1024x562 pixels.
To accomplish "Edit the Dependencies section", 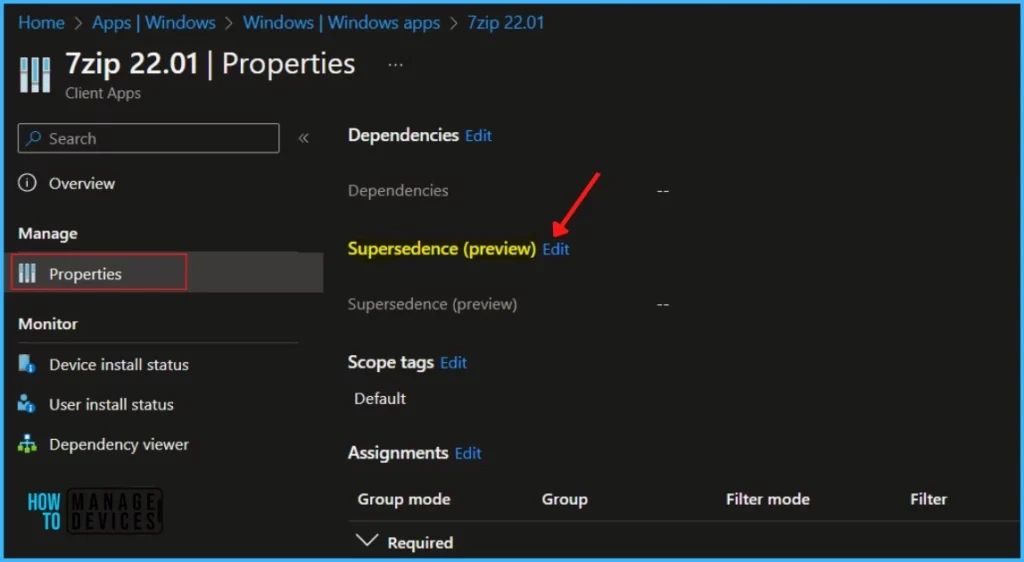I will click(x=478, y=136).
